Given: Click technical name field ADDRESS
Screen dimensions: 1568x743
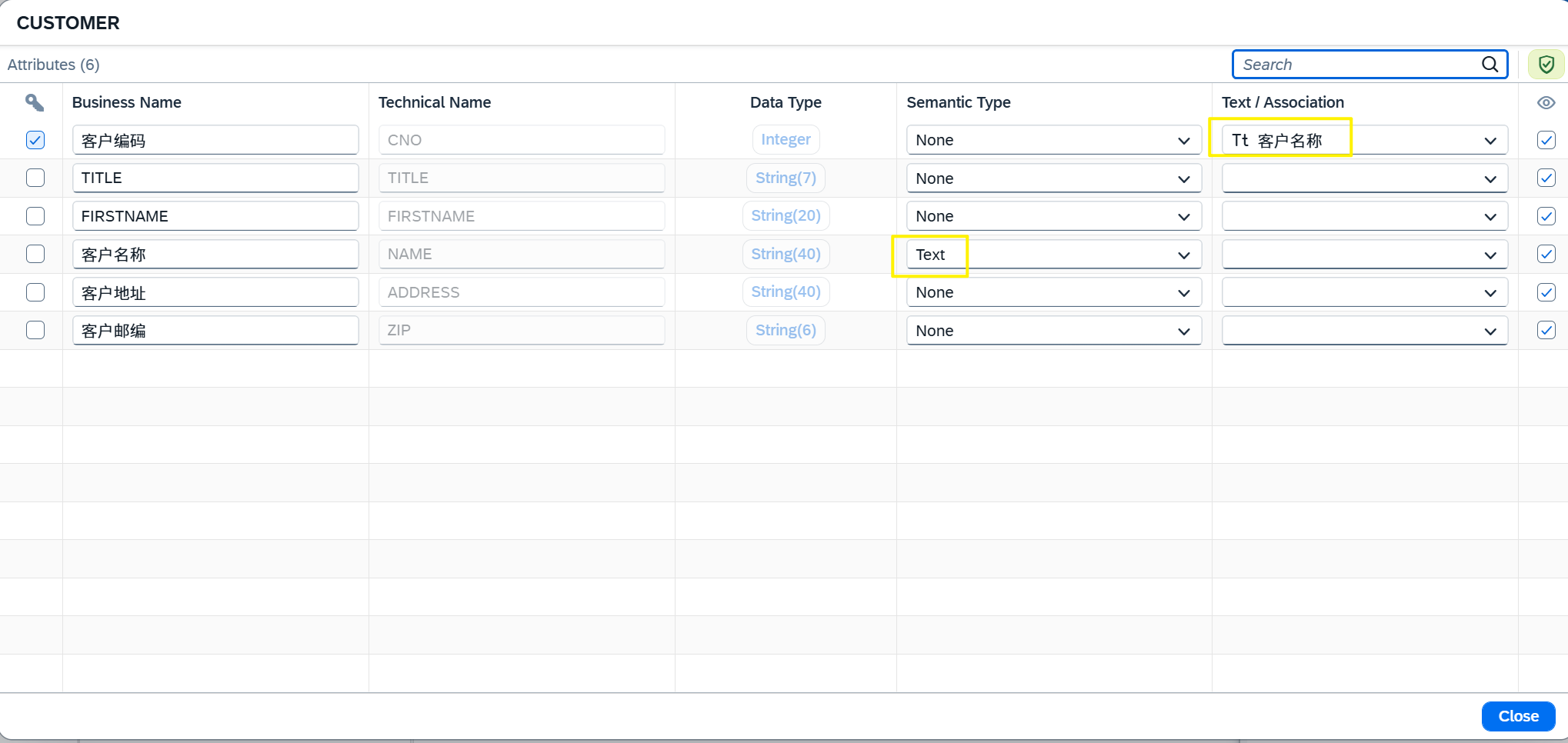Looking at the screenshot, I should coord(522,292).
